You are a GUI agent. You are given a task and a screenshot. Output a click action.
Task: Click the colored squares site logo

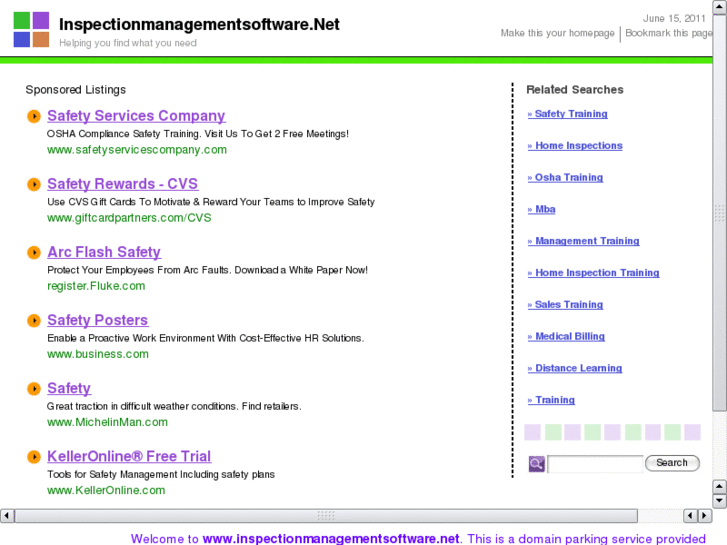[x=31, y=29]
